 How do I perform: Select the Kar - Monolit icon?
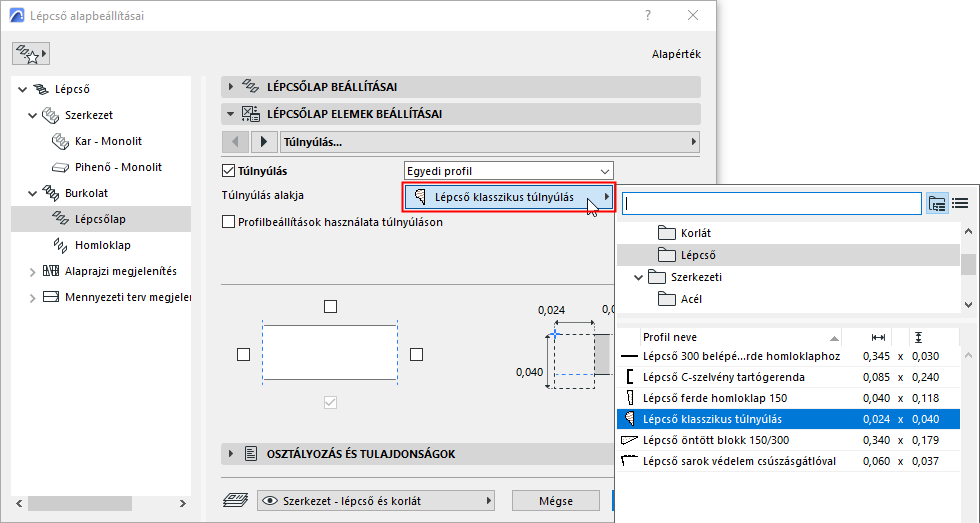[x=61, y=142]
